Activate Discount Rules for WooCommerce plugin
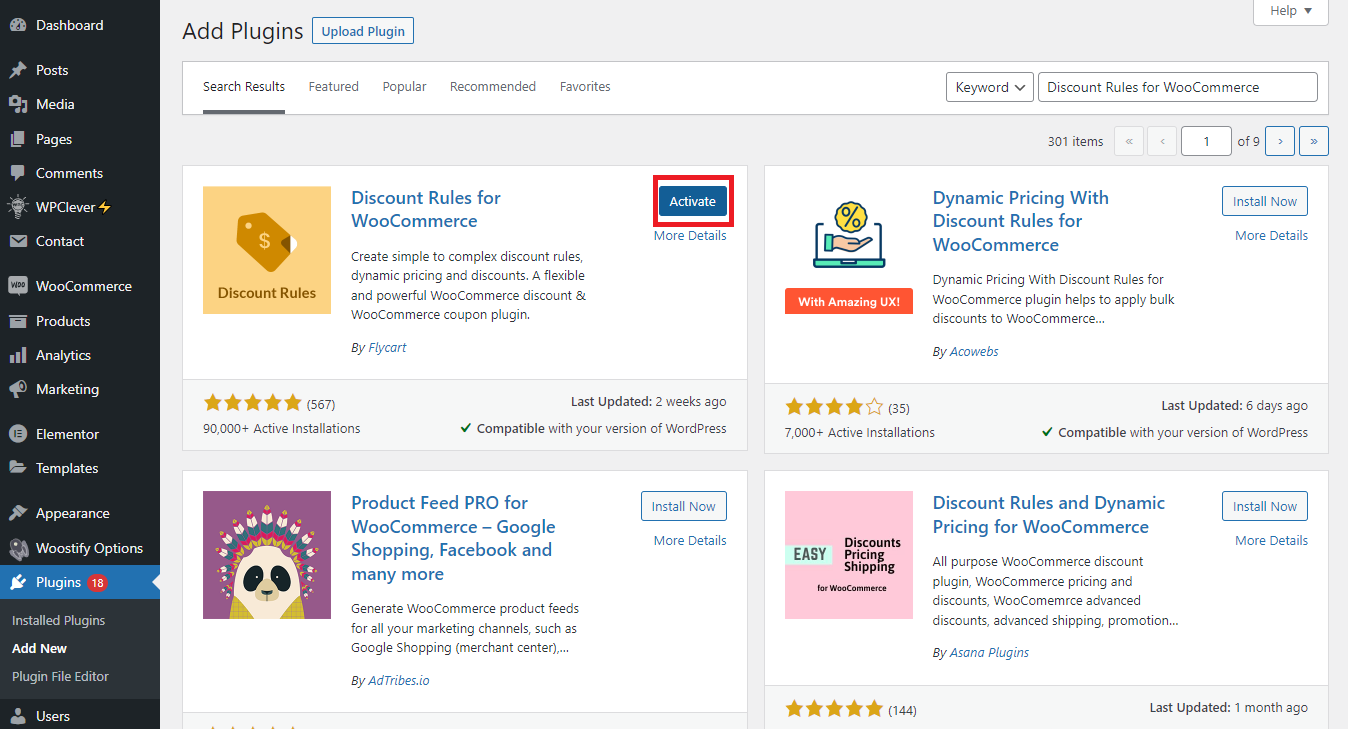This screenshot has width=1348, height=729. tap(693, 201)
